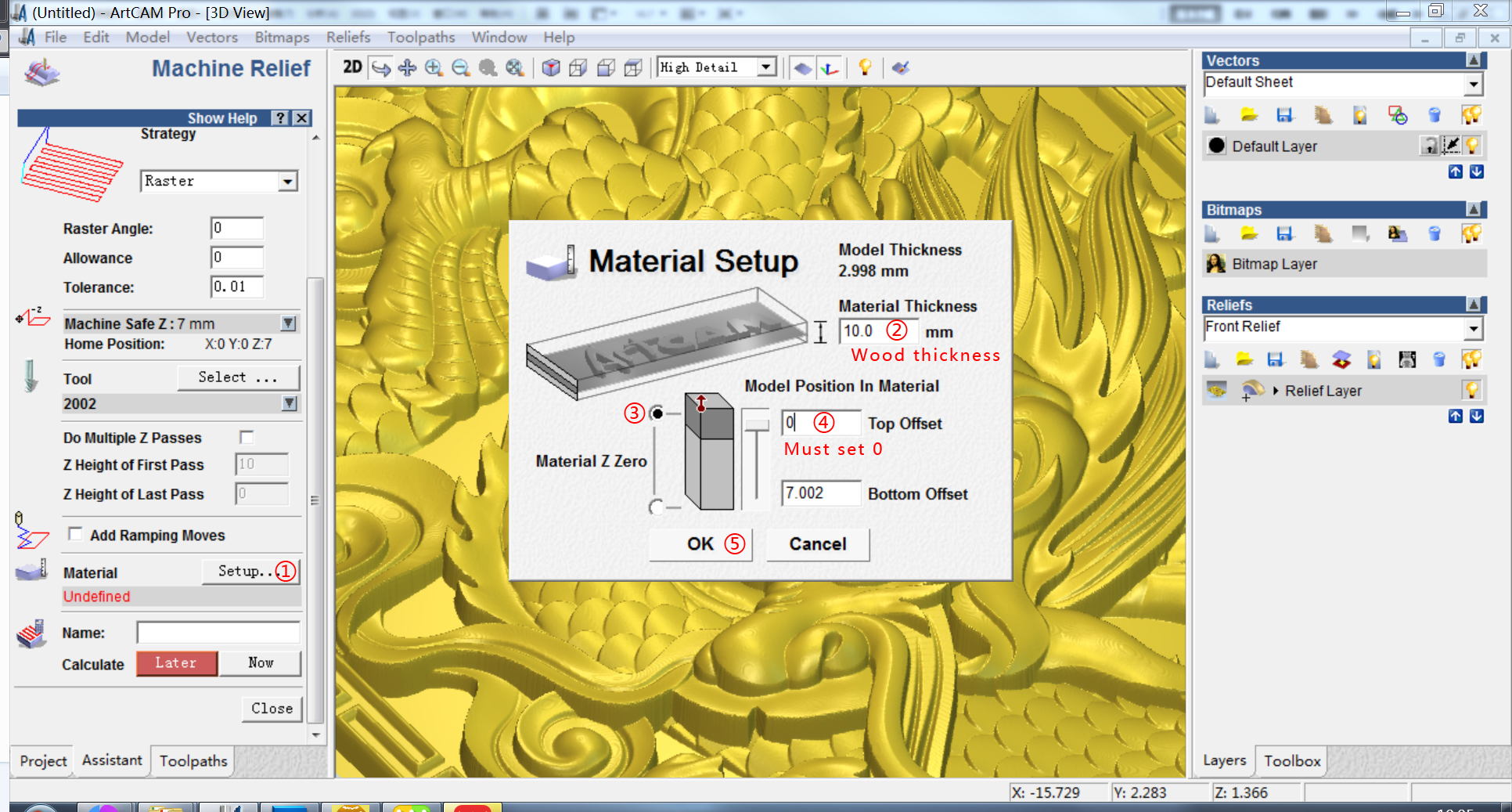The width and height of the screenshot is (1512, 812).
Task: Click the Material Setup... button
Action: [x=250, y=572]
